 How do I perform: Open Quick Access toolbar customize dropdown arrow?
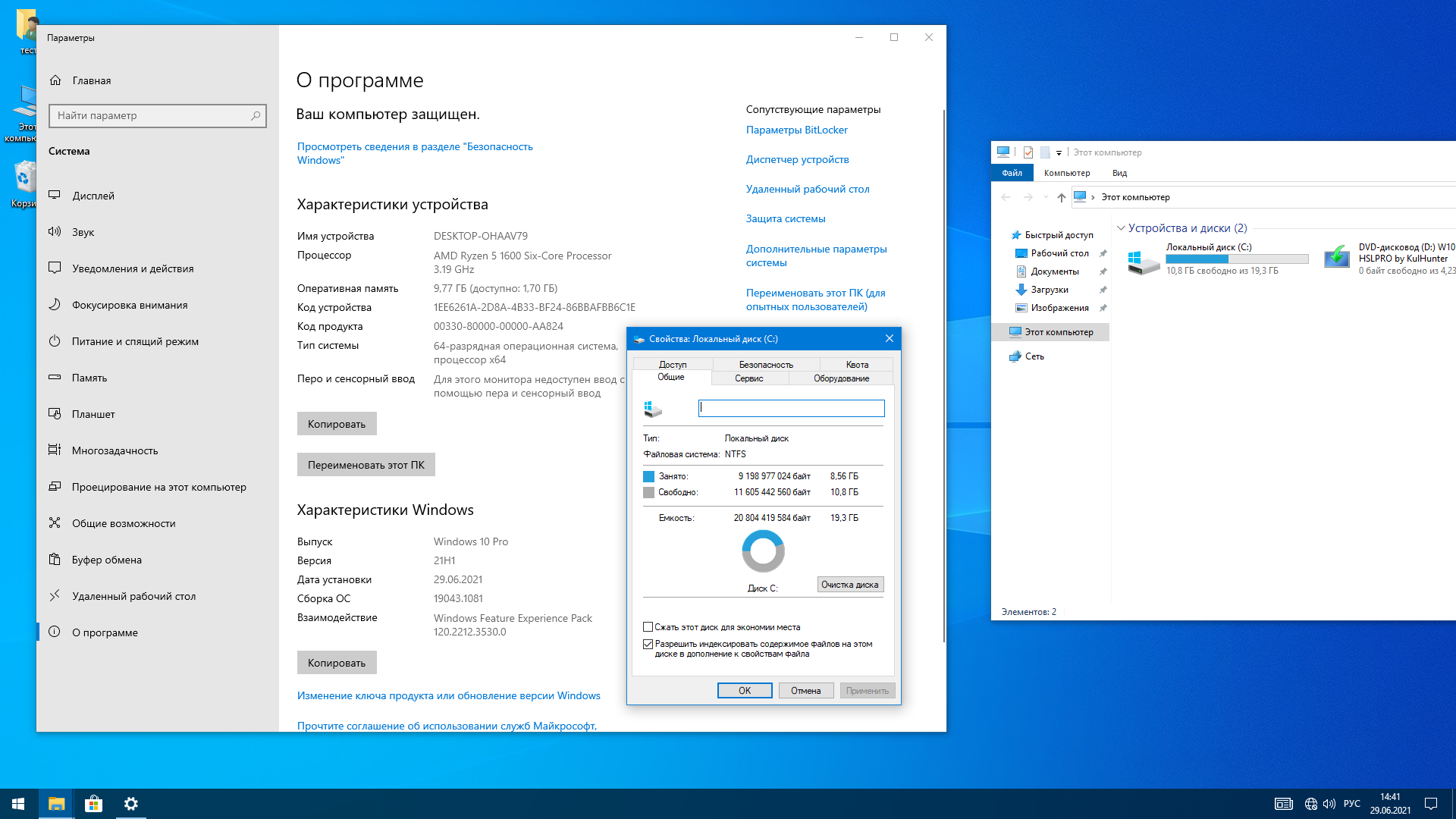coord(1059,153)
